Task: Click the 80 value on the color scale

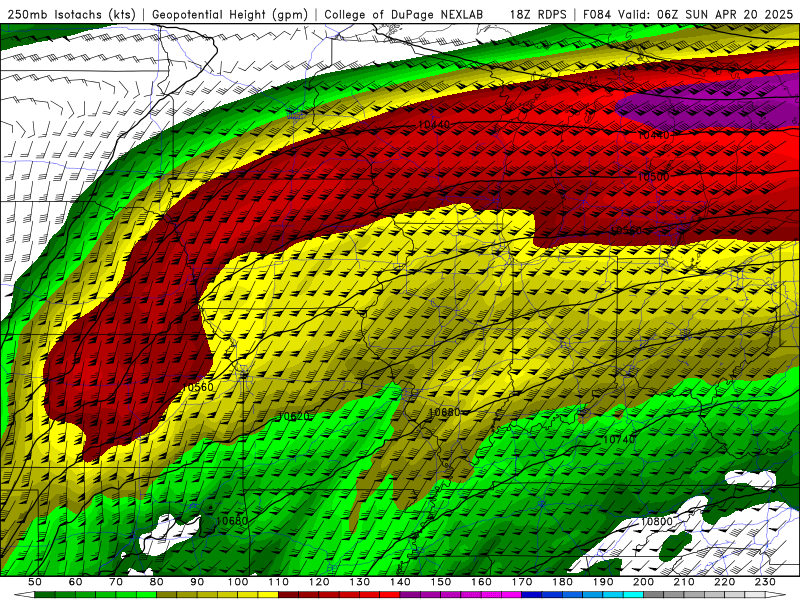Action: [x=157, y=582]
